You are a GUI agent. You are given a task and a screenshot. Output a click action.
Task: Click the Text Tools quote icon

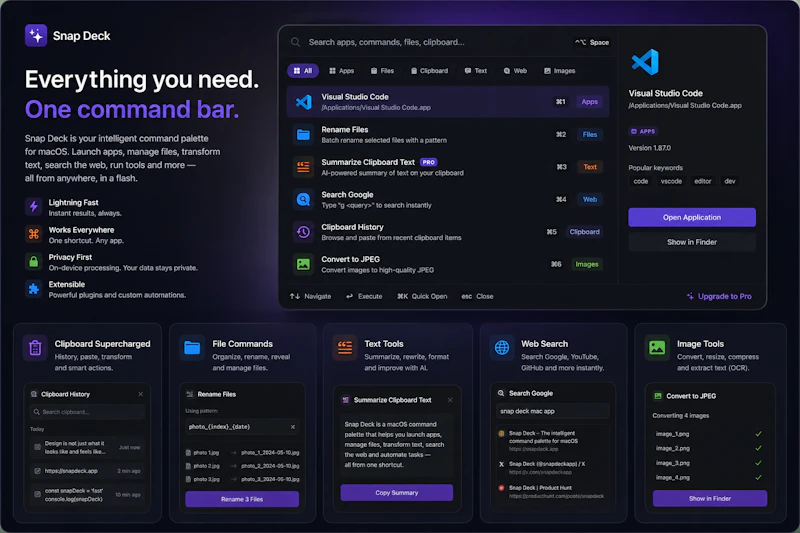pos(345,348)
